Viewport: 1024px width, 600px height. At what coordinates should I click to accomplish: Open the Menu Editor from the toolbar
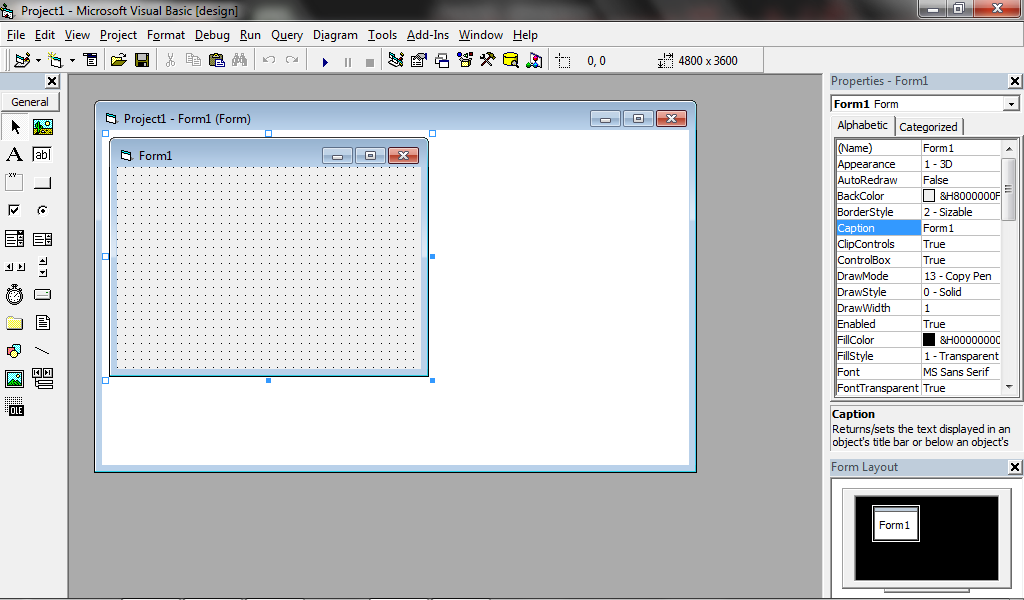pos(91,60)
